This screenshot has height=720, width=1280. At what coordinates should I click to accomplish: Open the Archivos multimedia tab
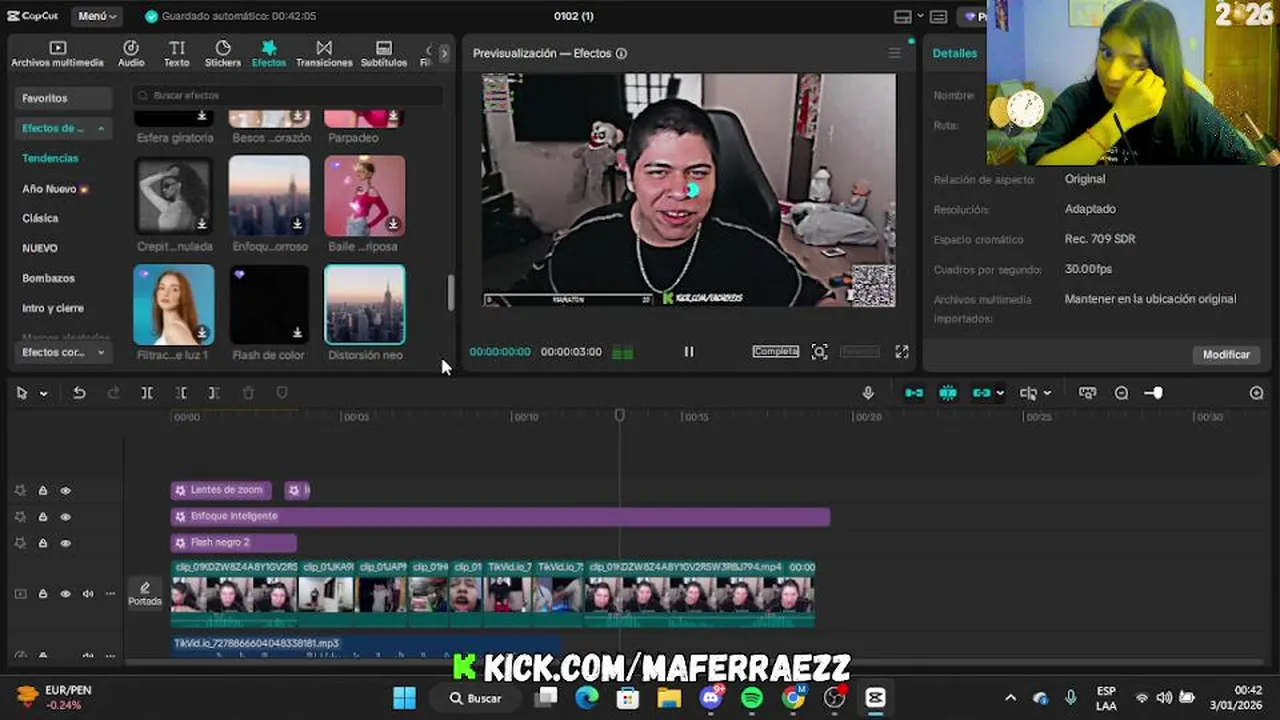coord(57,54)
